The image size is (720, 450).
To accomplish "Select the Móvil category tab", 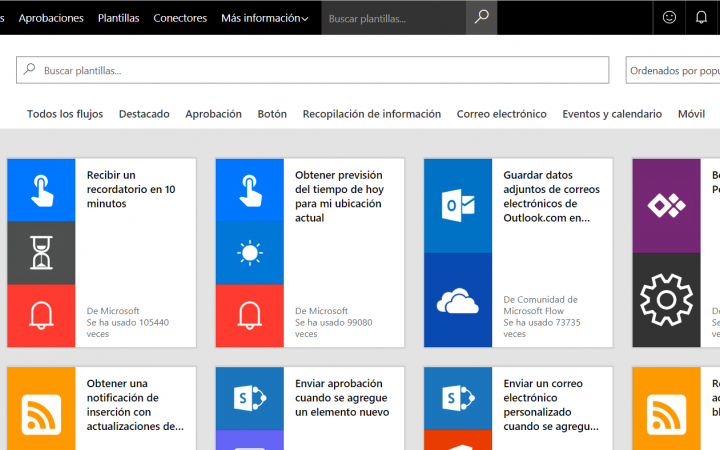I will (x=692, y=114).
